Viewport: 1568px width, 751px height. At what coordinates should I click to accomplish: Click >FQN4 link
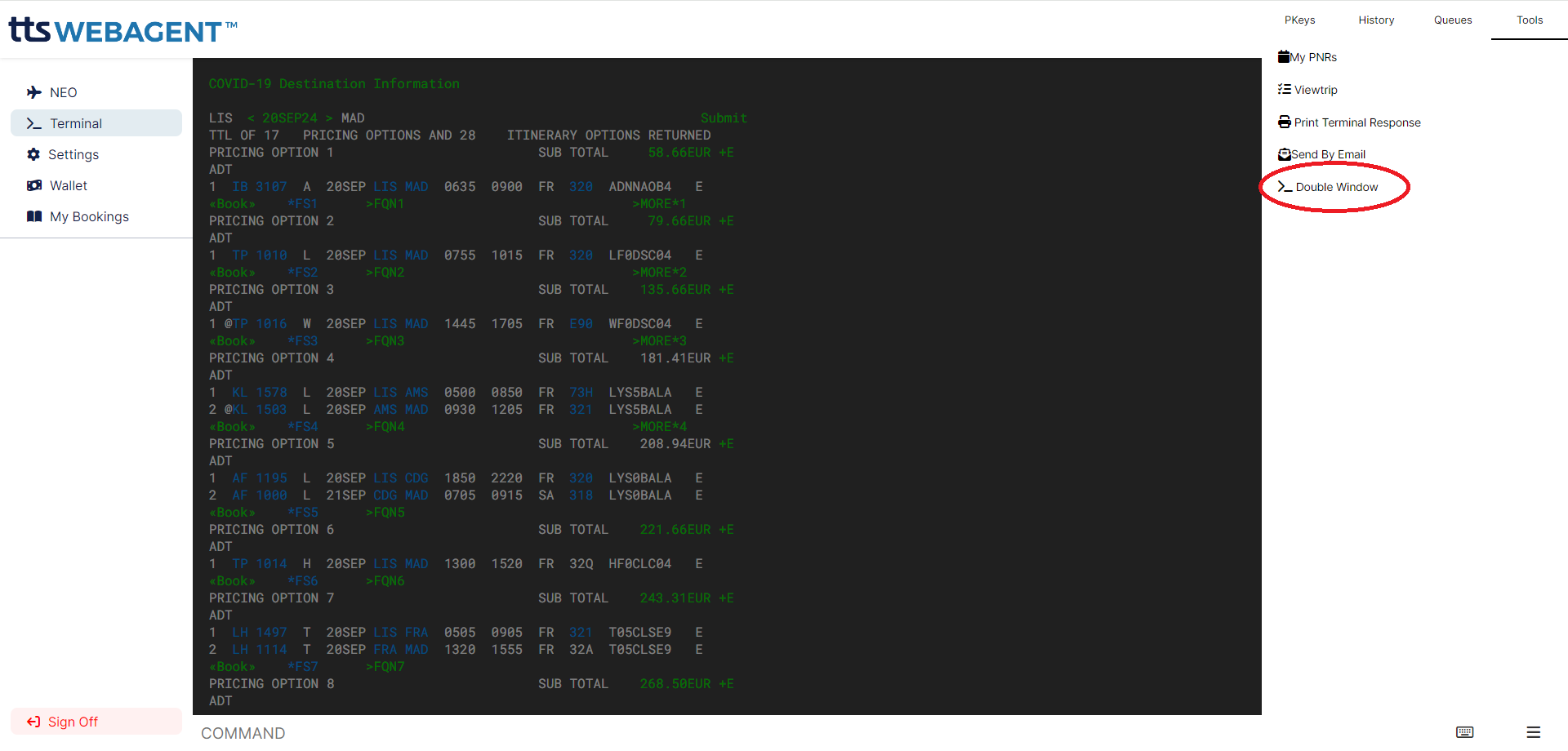385,427
